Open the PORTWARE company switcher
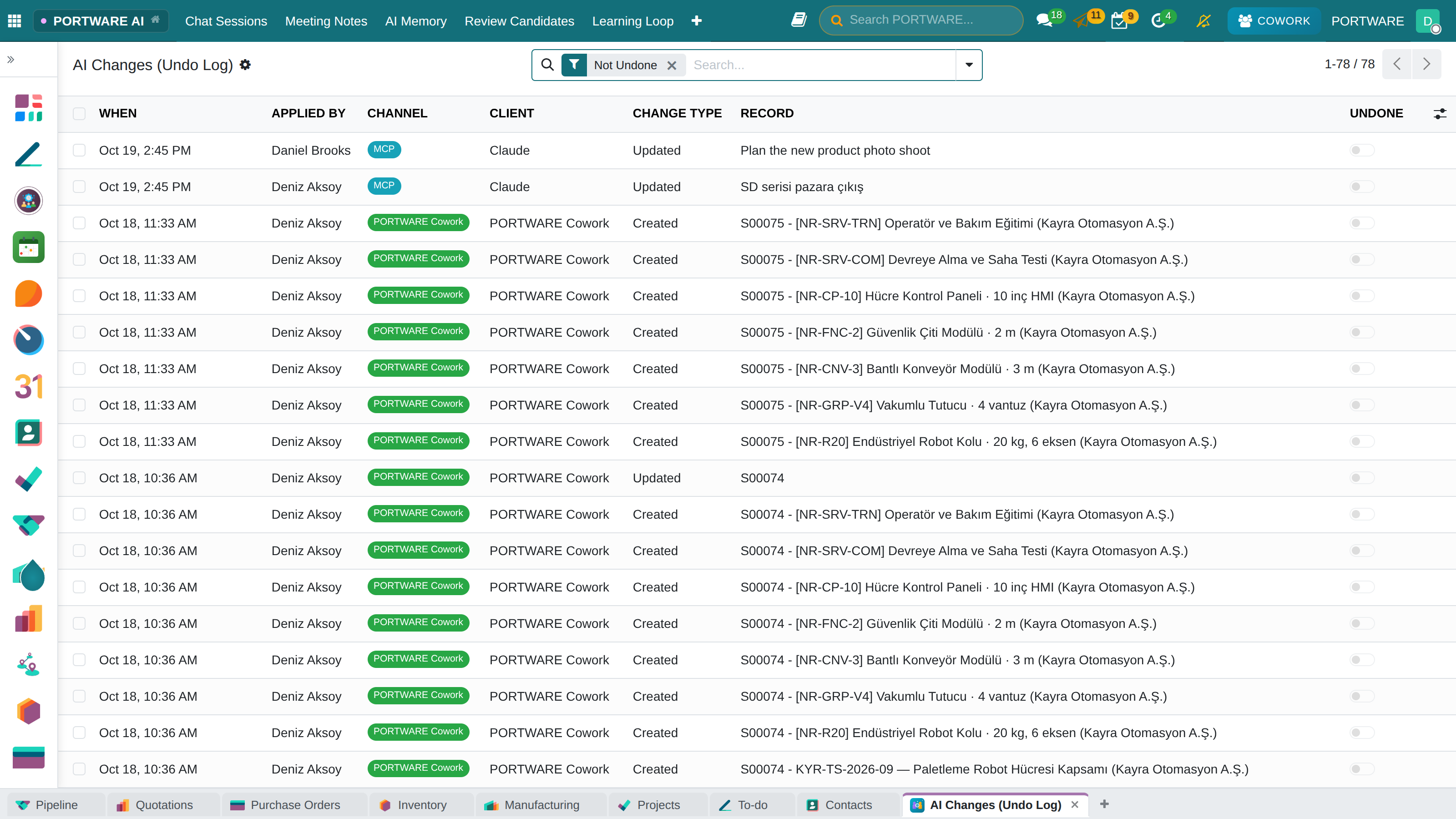Image resolution: width=1456 pixels, height=819 pixels. pos(1367,21)
